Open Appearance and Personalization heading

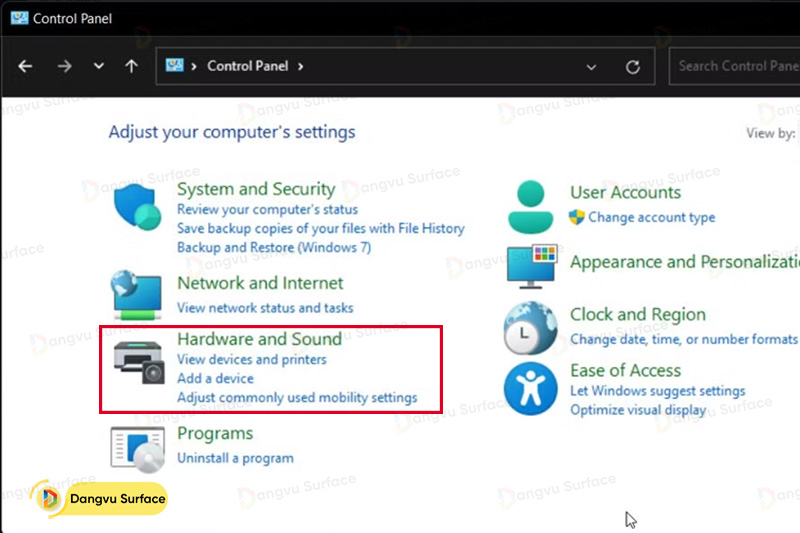685,262
